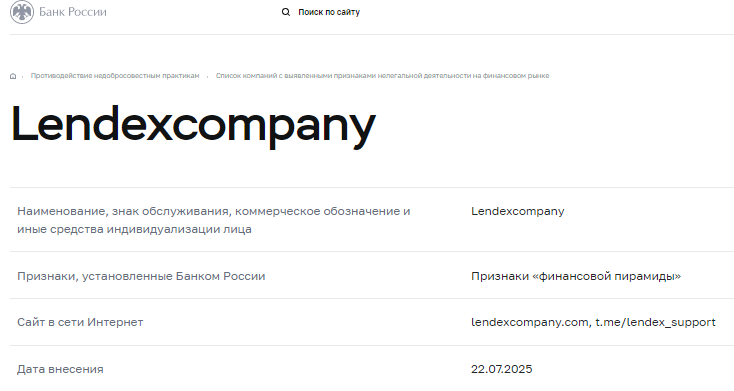Click the Bank of Russia eagle emblem

(x=22, y=12)
